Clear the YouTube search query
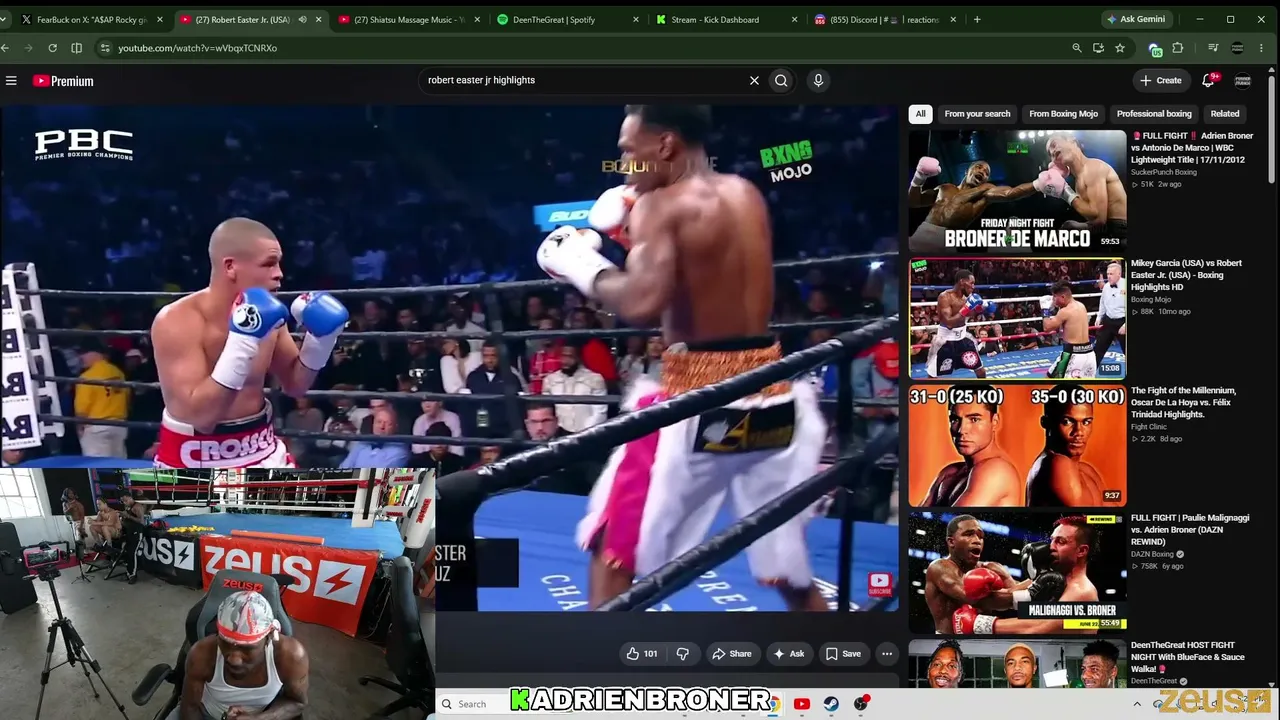 click(x=754, y=80)
